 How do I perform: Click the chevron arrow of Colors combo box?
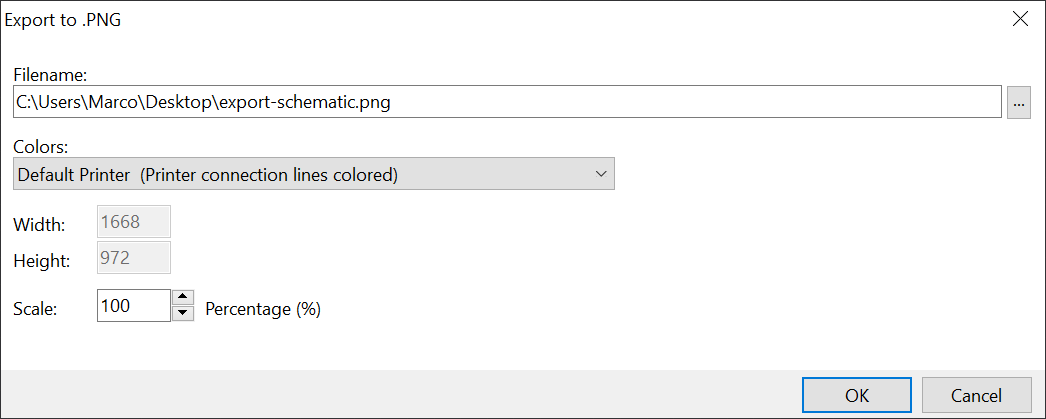pyautogui.click(x=601, y=174)
